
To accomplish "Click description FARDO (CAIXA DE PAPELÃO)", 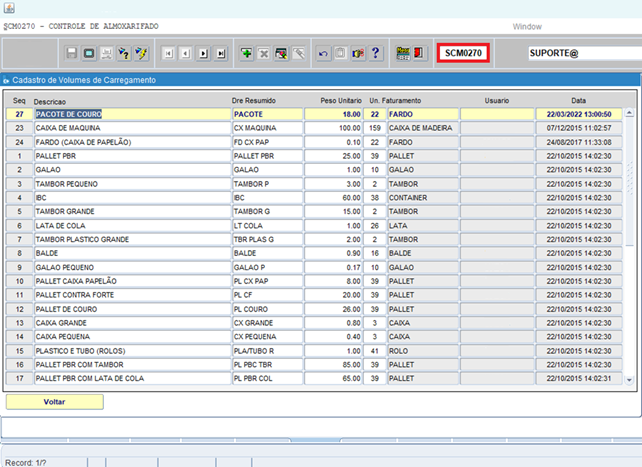I will point(133,142).
